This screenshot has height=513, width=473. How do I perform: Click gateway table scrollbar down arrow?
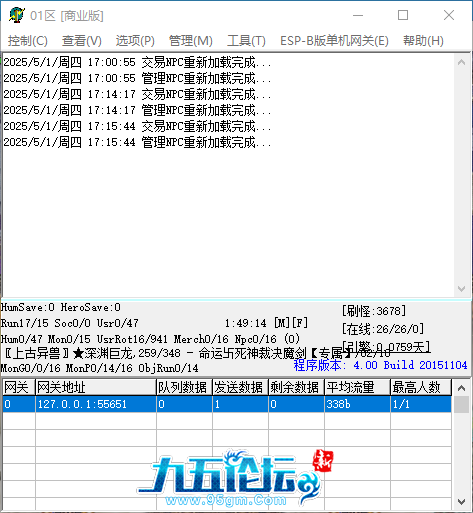tap(461, 501)
